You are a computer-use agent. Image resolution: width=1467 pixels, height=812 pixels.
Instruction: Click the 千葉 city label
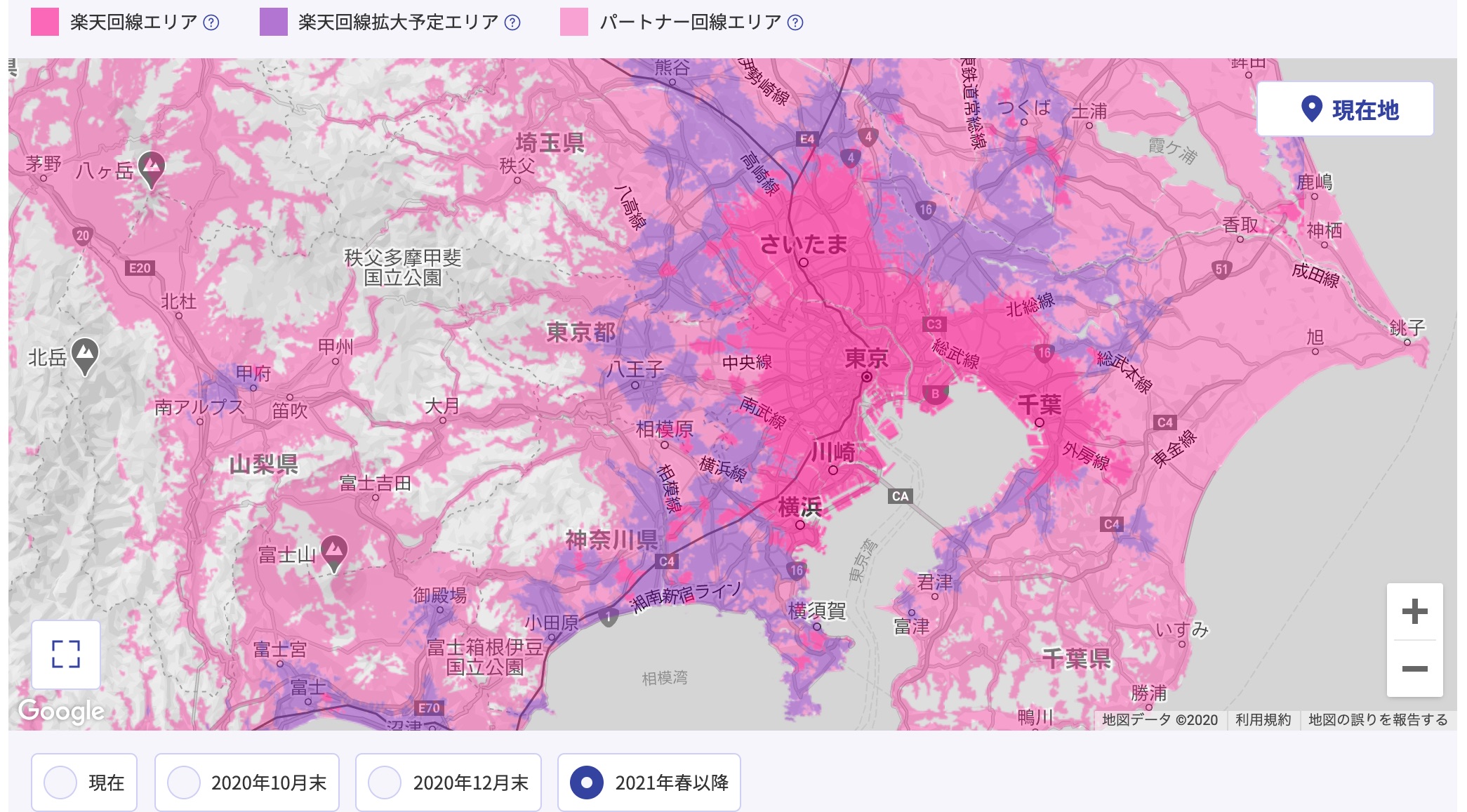[x=1040, y=404]
